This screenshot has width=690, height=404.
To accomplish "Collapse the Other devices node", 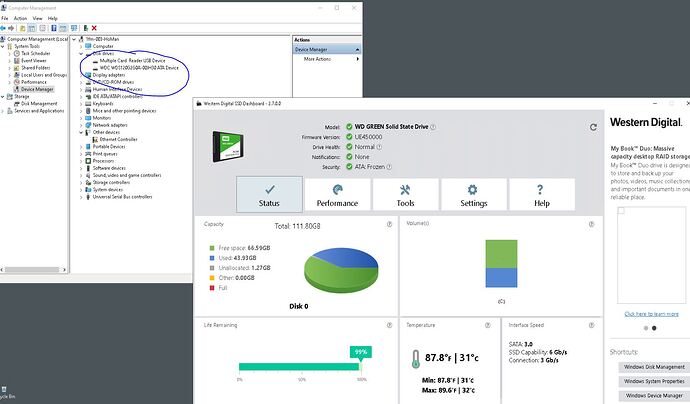I will point(81,132).
